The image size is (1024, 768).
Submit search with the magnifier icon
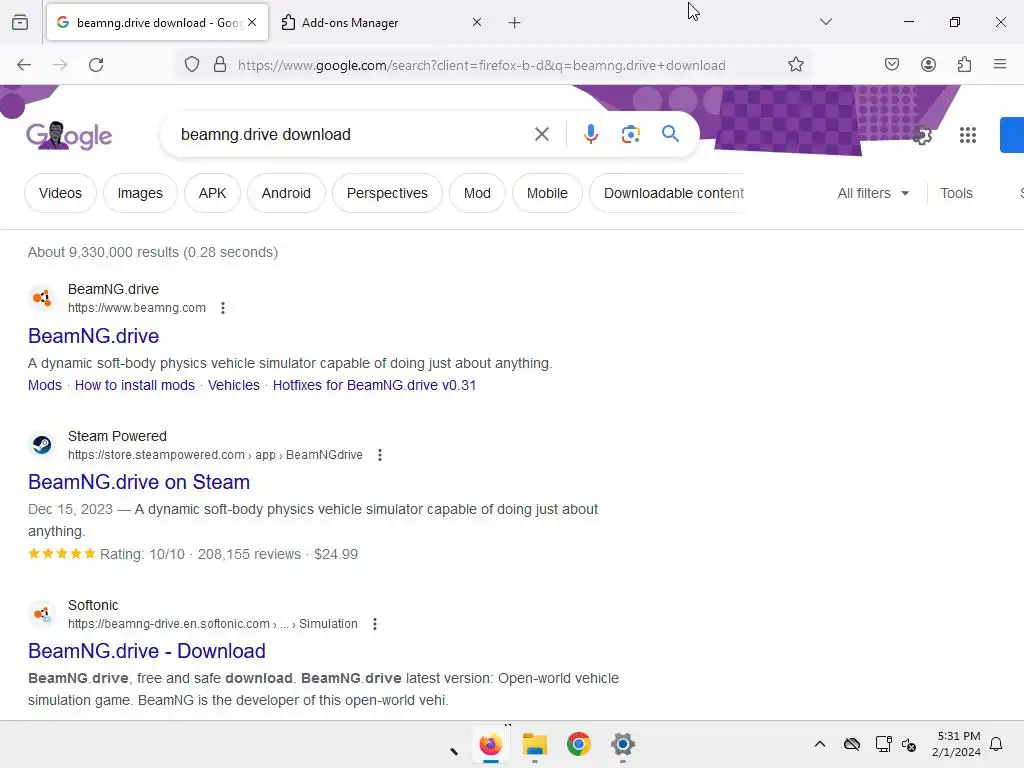pyautogui.click(x=670, y=135)
